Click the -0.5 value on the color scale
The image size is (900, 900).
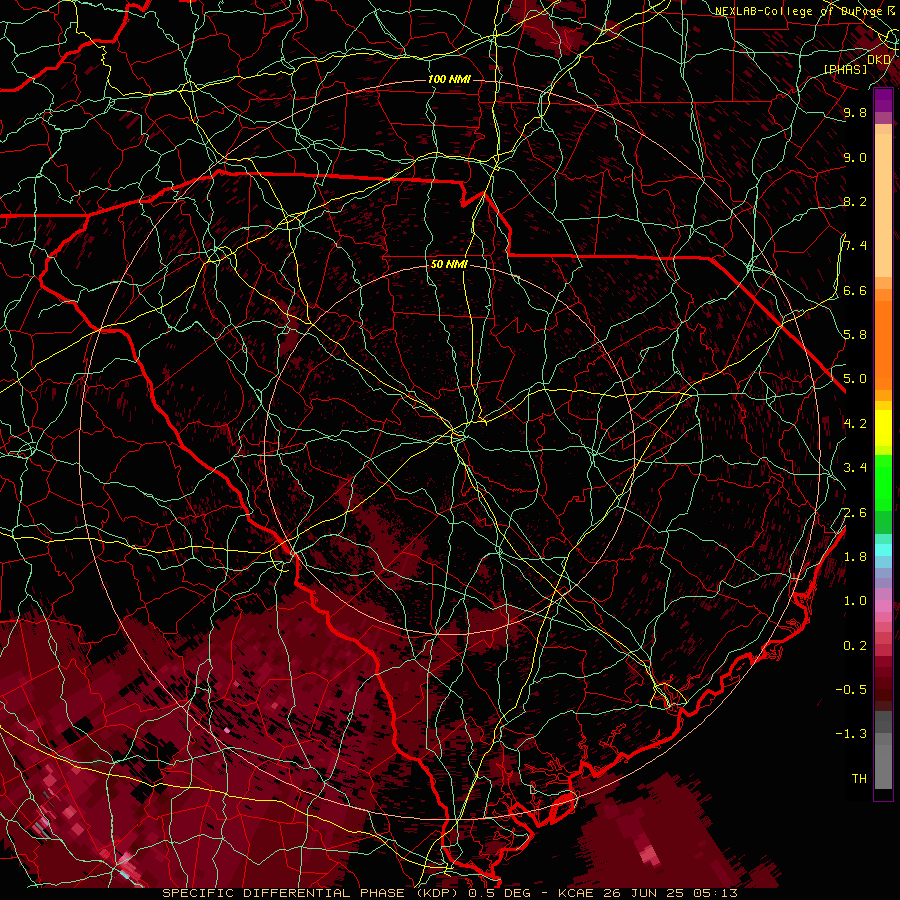click(x=852, y=689)
